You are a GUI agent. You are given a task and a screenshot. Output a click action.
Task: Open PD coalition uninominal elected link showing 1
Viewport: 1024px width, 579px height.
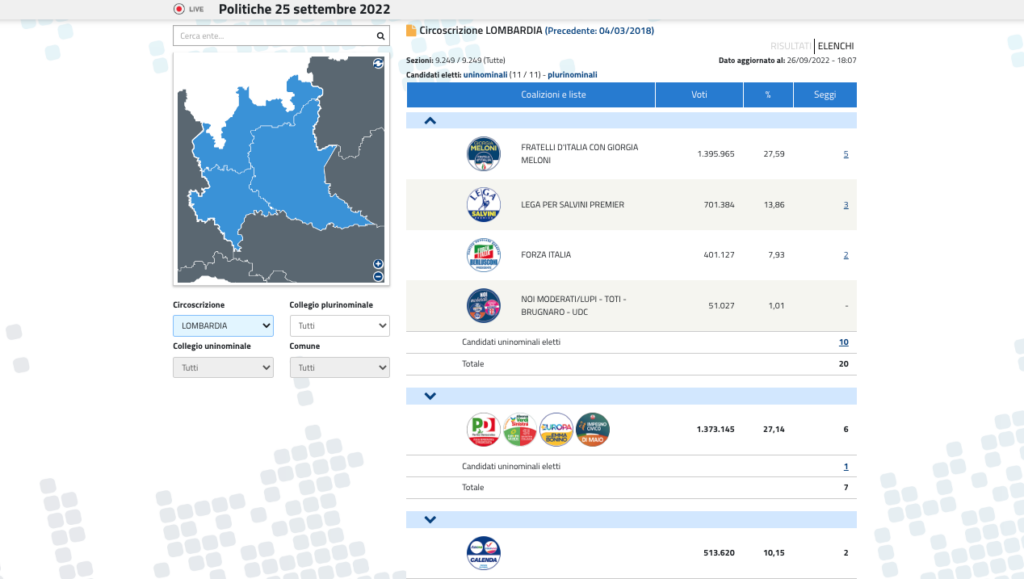click(846, 466)
